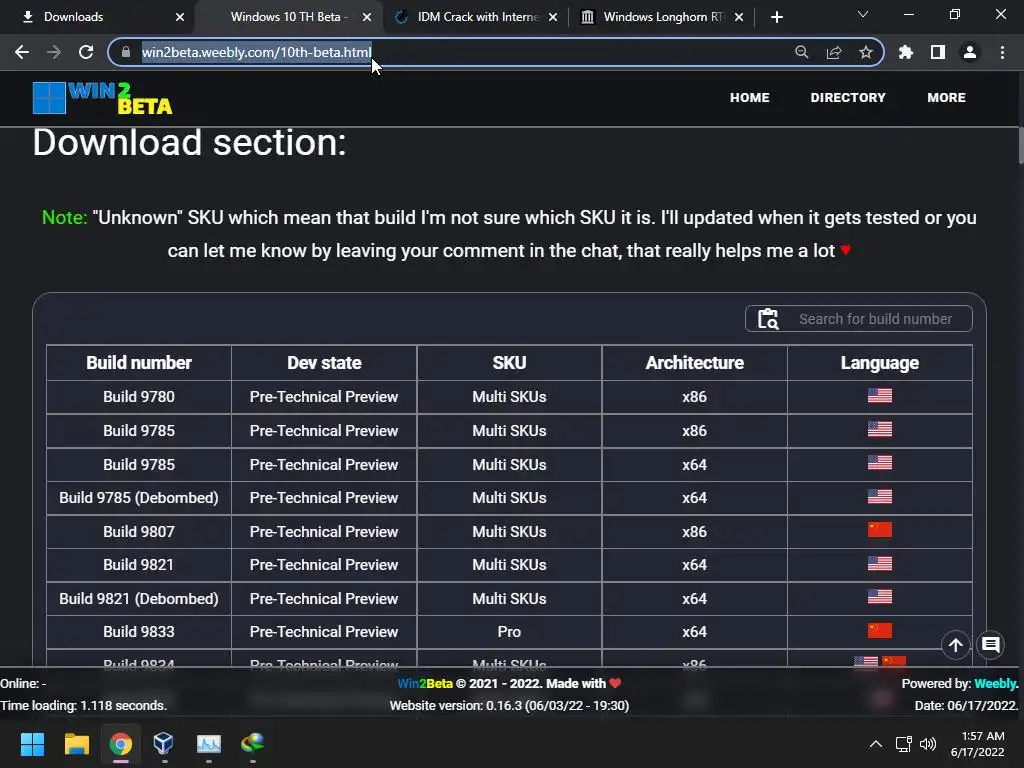Open the volume speaker tray icon
1024x768 pixels.
927,744
